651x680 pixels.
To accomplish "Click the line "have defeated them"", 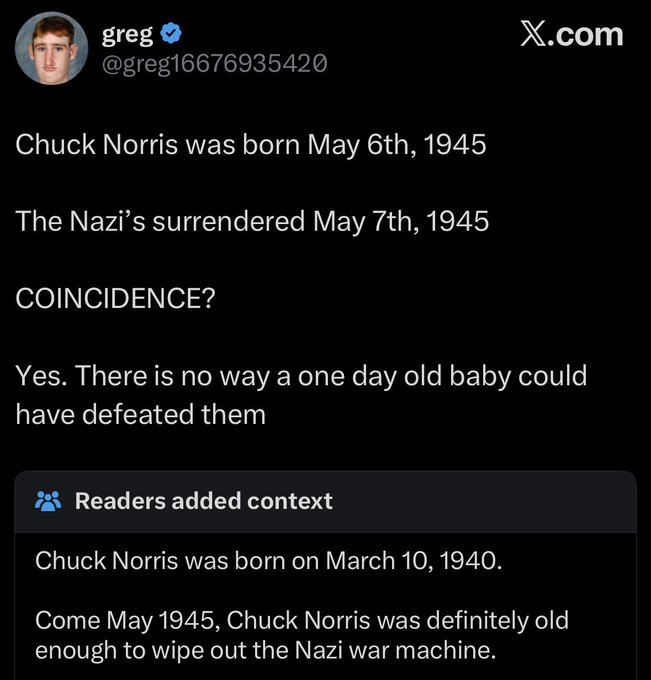I will 140,413.
